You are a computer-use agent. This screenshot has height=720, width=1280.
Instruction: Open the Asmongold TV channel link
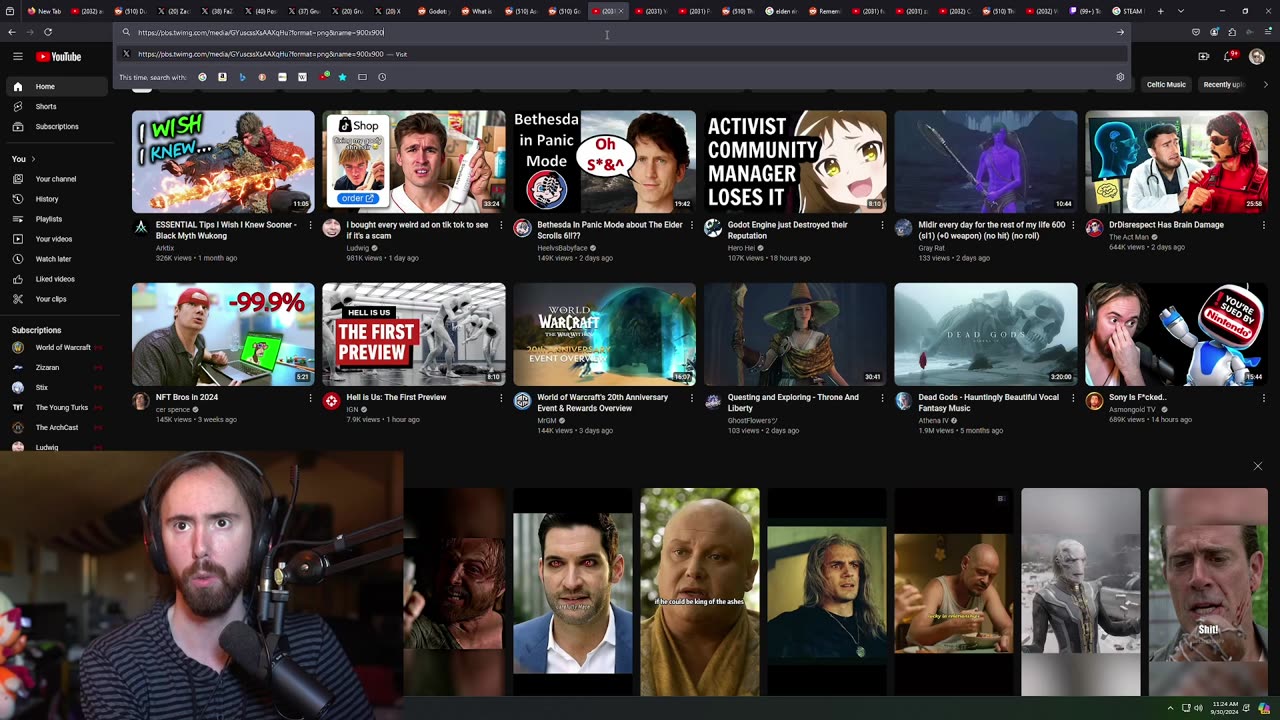point(1132,409)
